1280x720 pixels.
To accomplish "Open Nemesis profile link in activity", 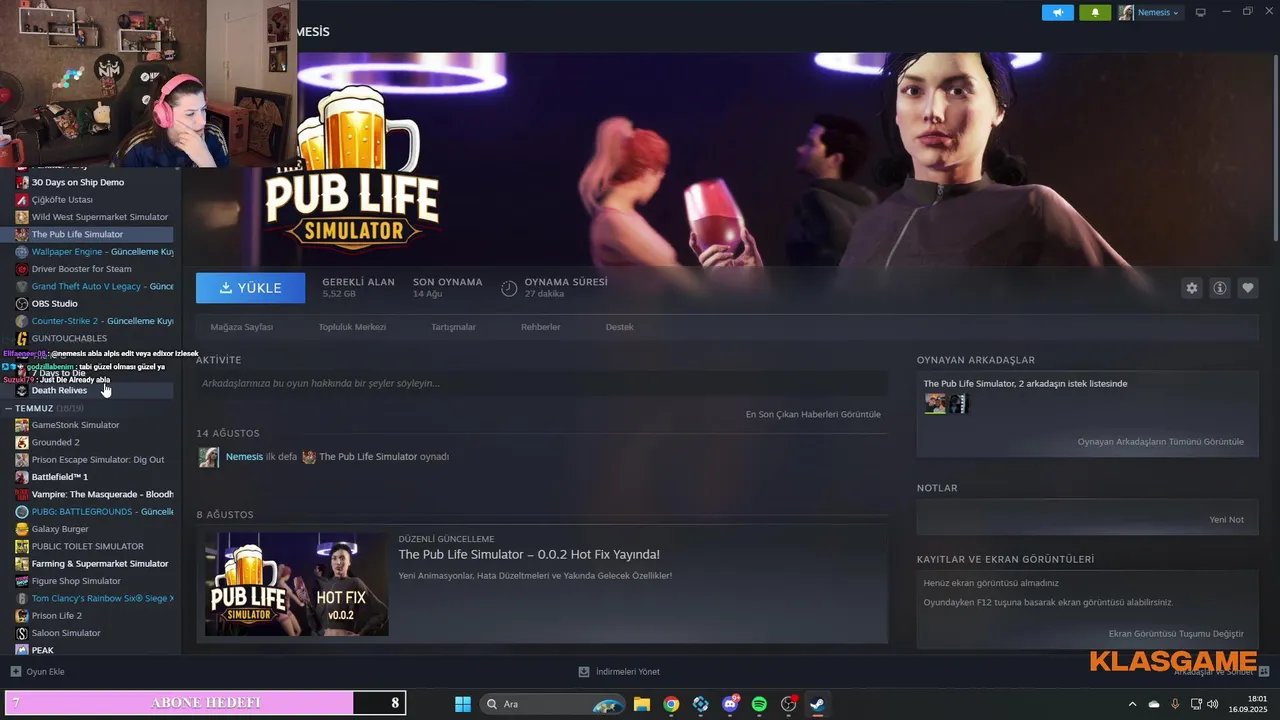I will coord(244,457).
